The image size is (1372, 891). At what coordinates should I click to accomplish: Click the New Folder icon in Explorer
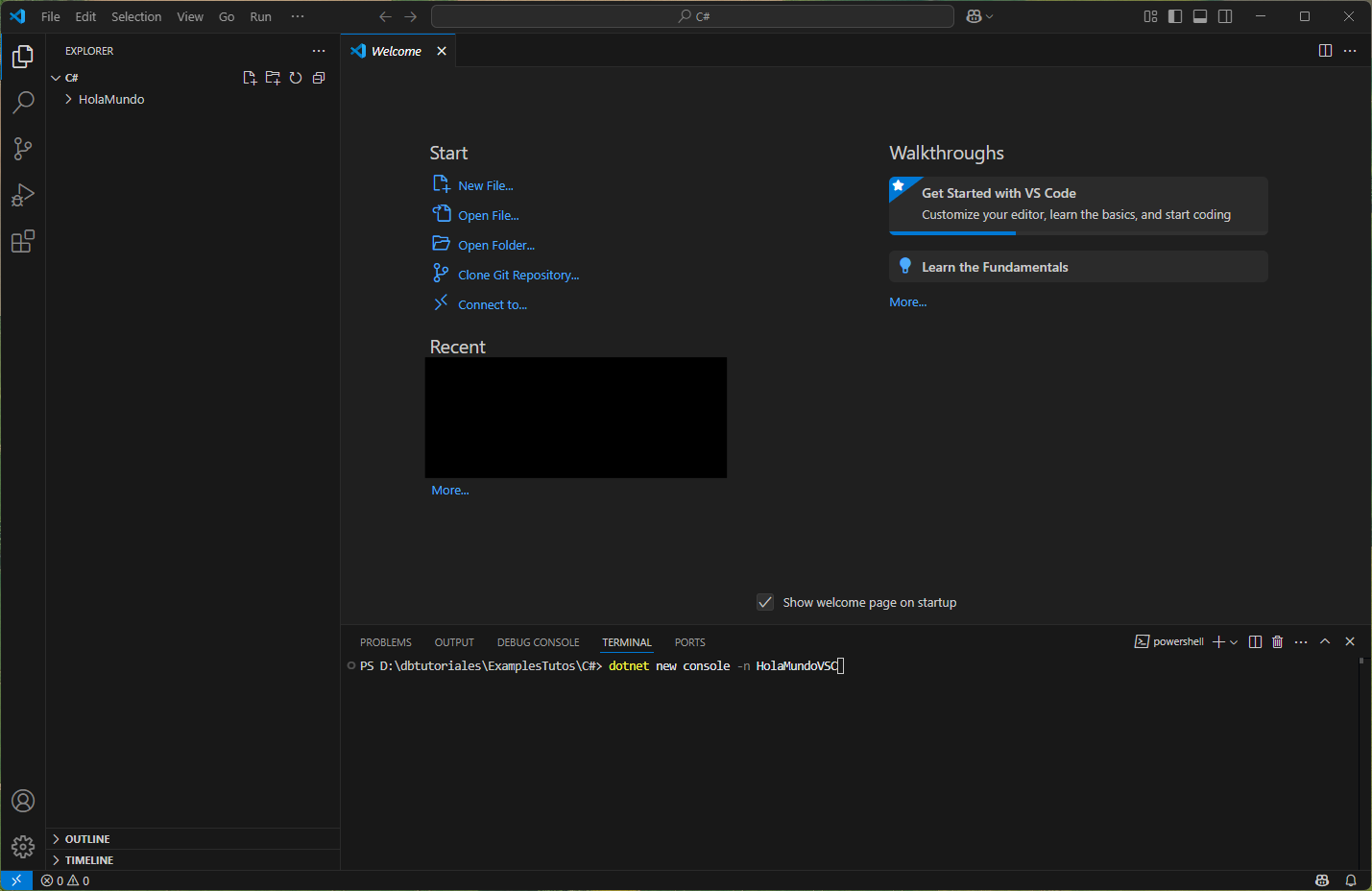[273, 78]
